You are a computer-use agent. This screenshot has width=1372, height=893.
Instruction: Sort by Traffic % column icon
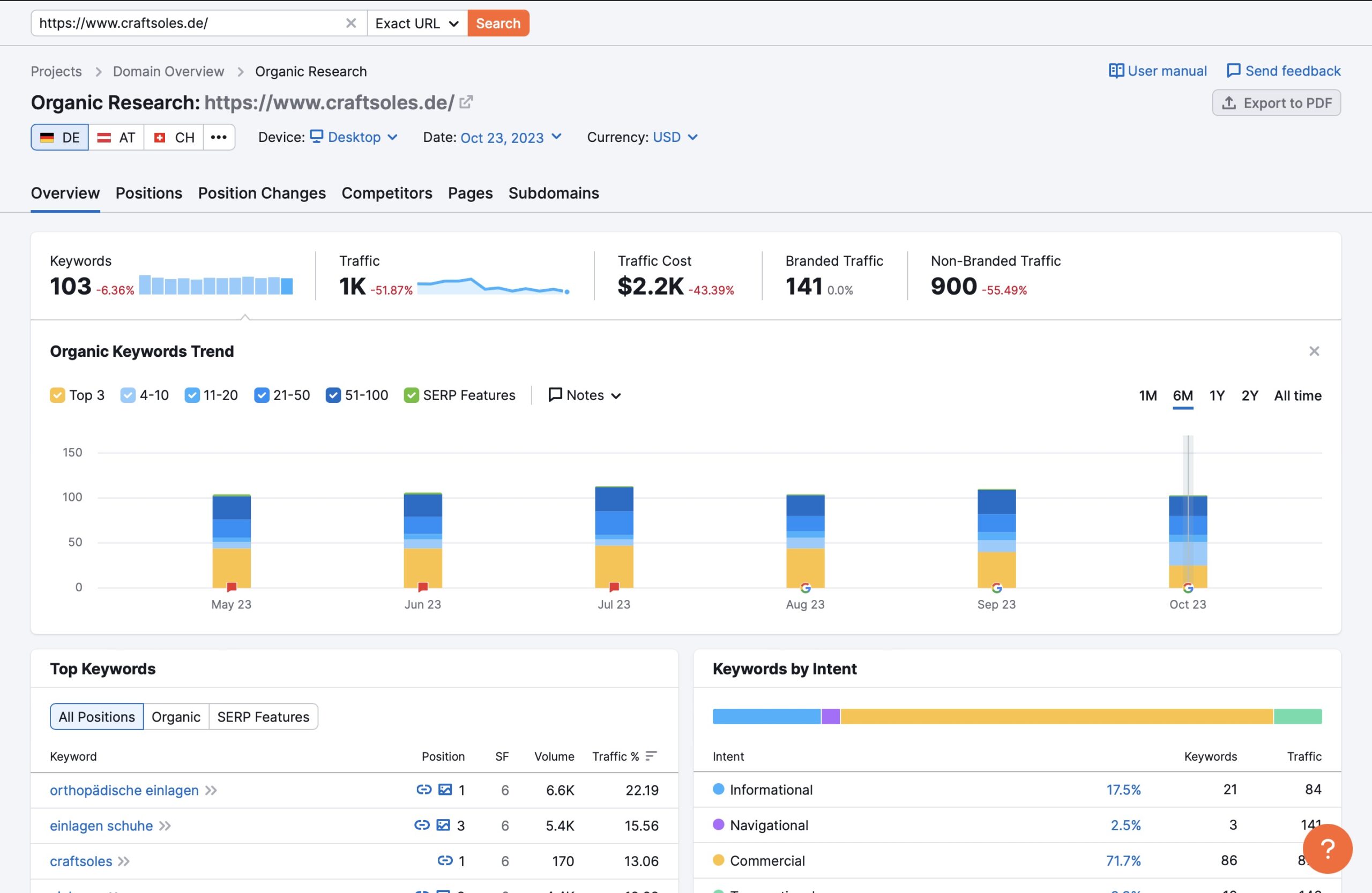pyautogui.click(x=651, y=755)
